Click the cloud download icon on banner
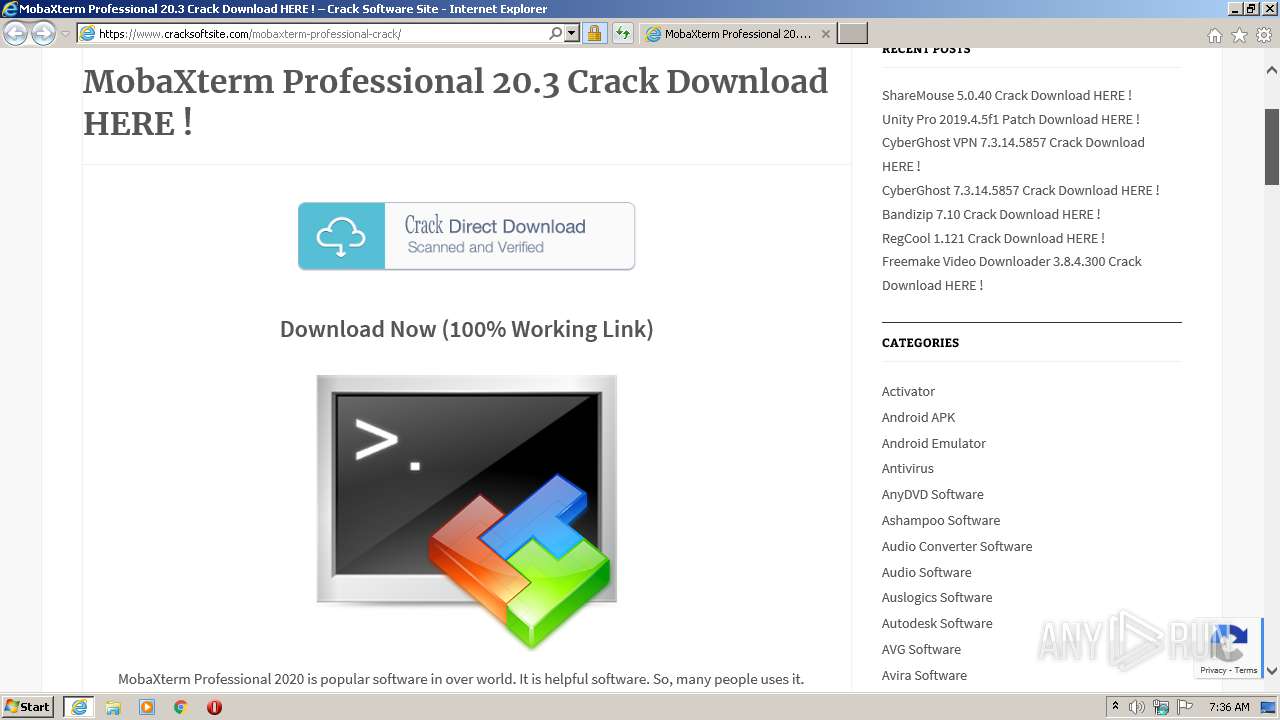 click(x=341, y=237)
